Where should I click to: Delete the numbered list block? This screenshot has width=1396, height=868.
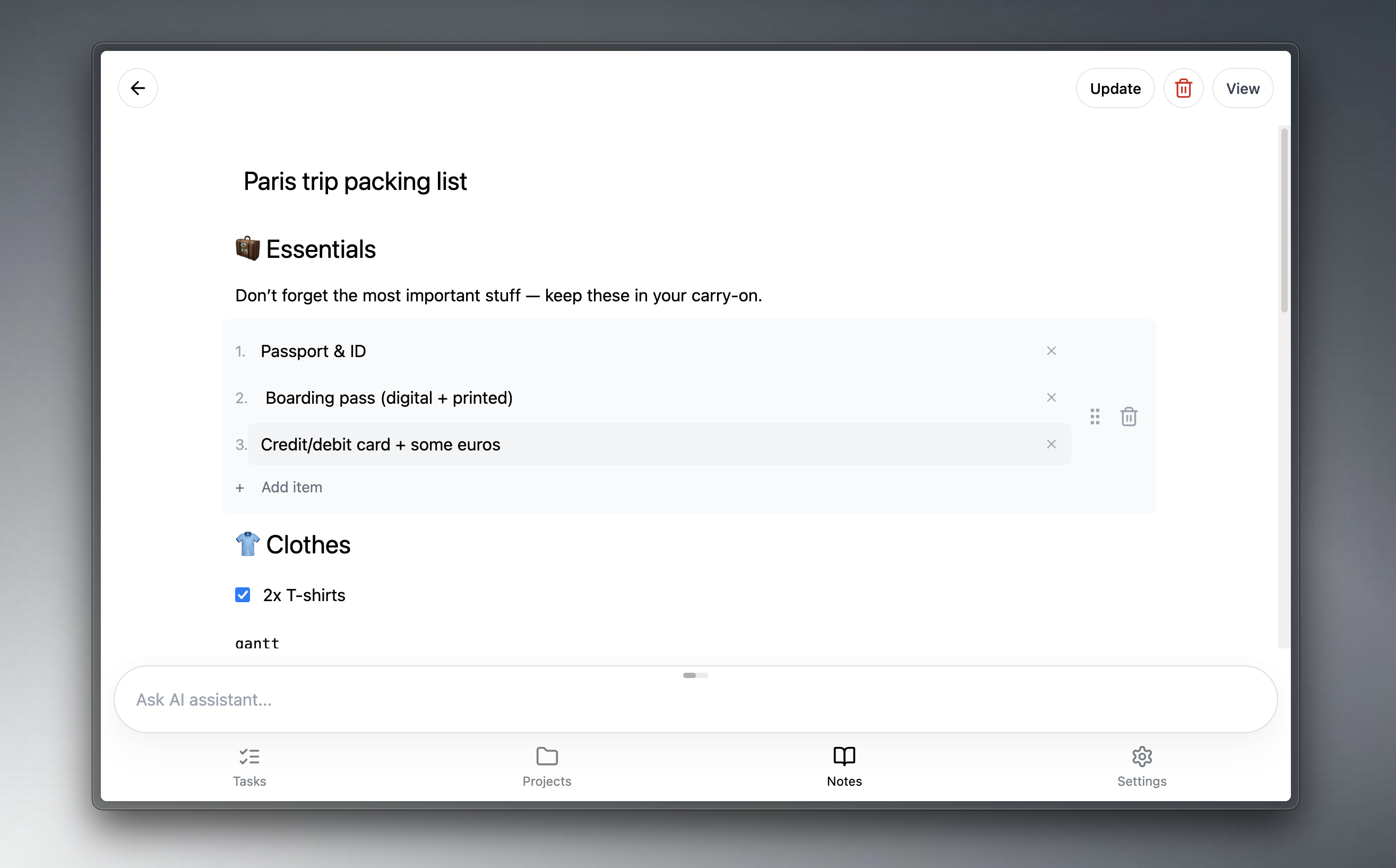[1128, 417]
